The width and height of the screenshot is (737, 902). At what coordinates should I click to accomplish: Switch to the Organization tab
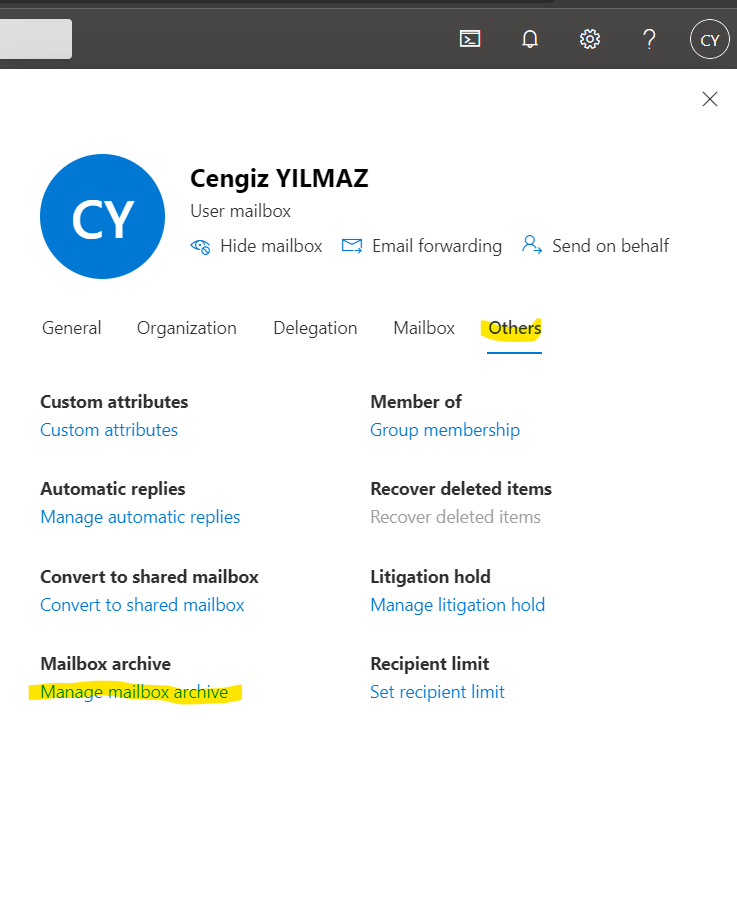tap(187, 328)
